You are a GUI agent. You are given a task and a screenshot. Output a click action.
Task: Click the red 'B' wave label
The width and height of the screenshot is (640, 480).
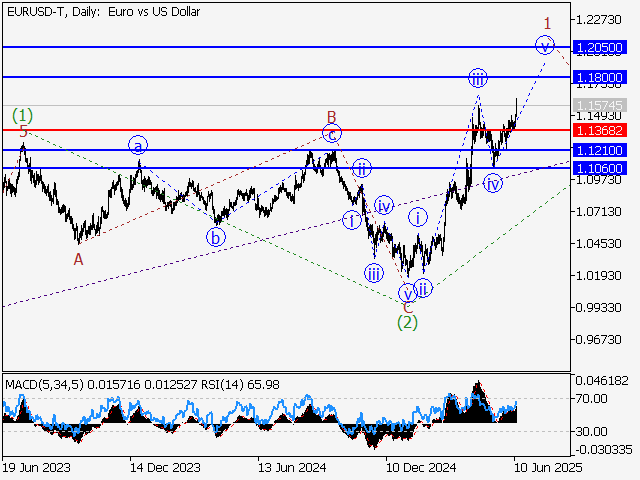[331, 117]
